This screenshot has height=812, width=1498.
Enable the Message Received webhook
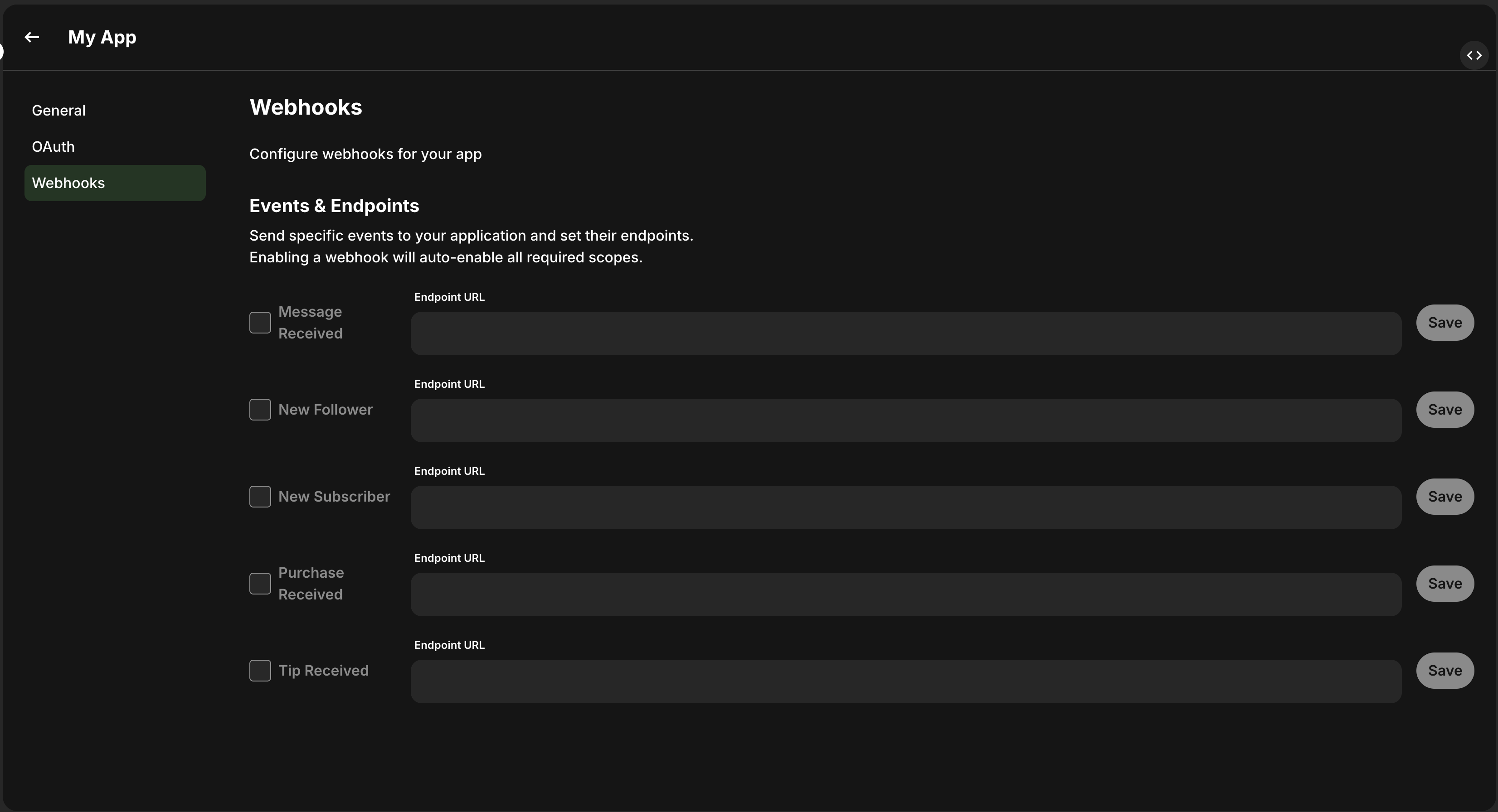(260, 322)
